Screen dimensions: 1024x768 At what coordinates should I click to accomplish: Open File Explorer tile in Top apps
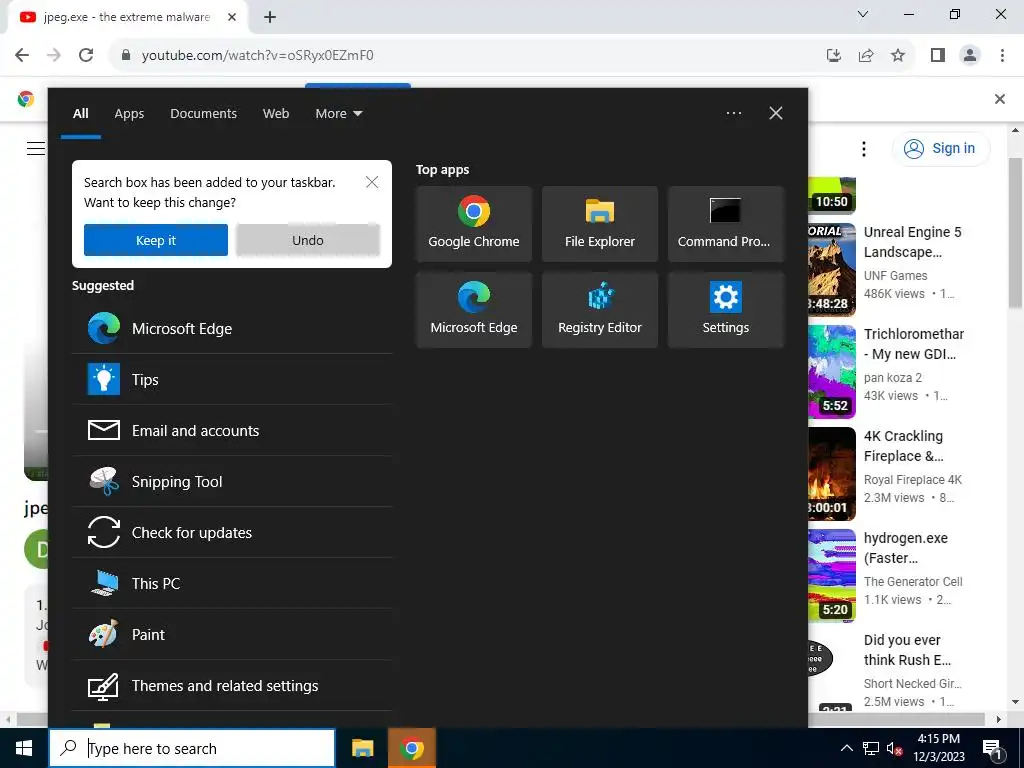click(x=600, y=224)
